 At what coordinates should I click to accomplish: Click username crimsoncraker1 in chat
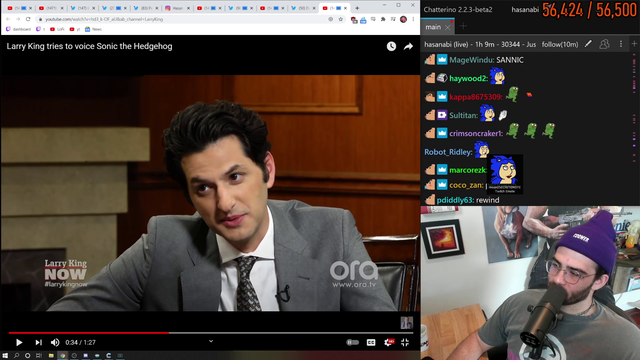coord(476,133)
